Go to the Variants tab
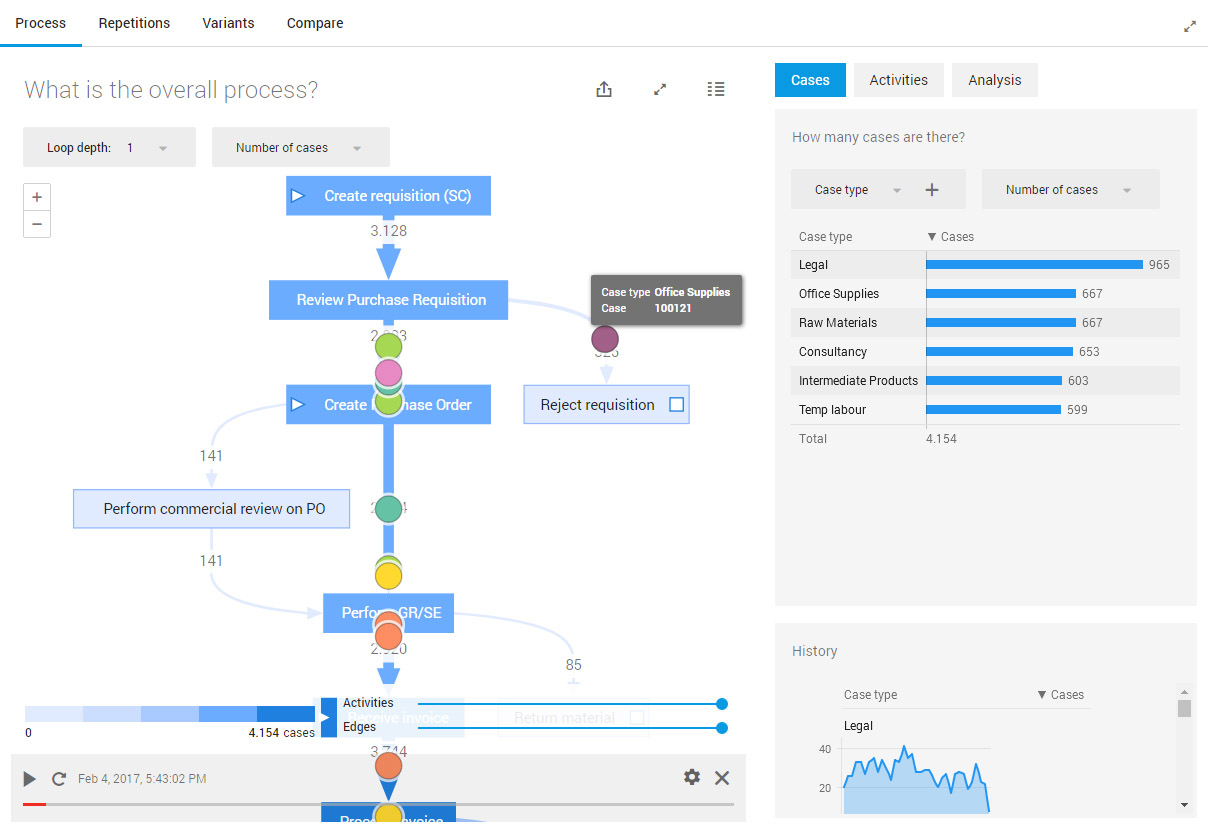 tap(228, 23)
